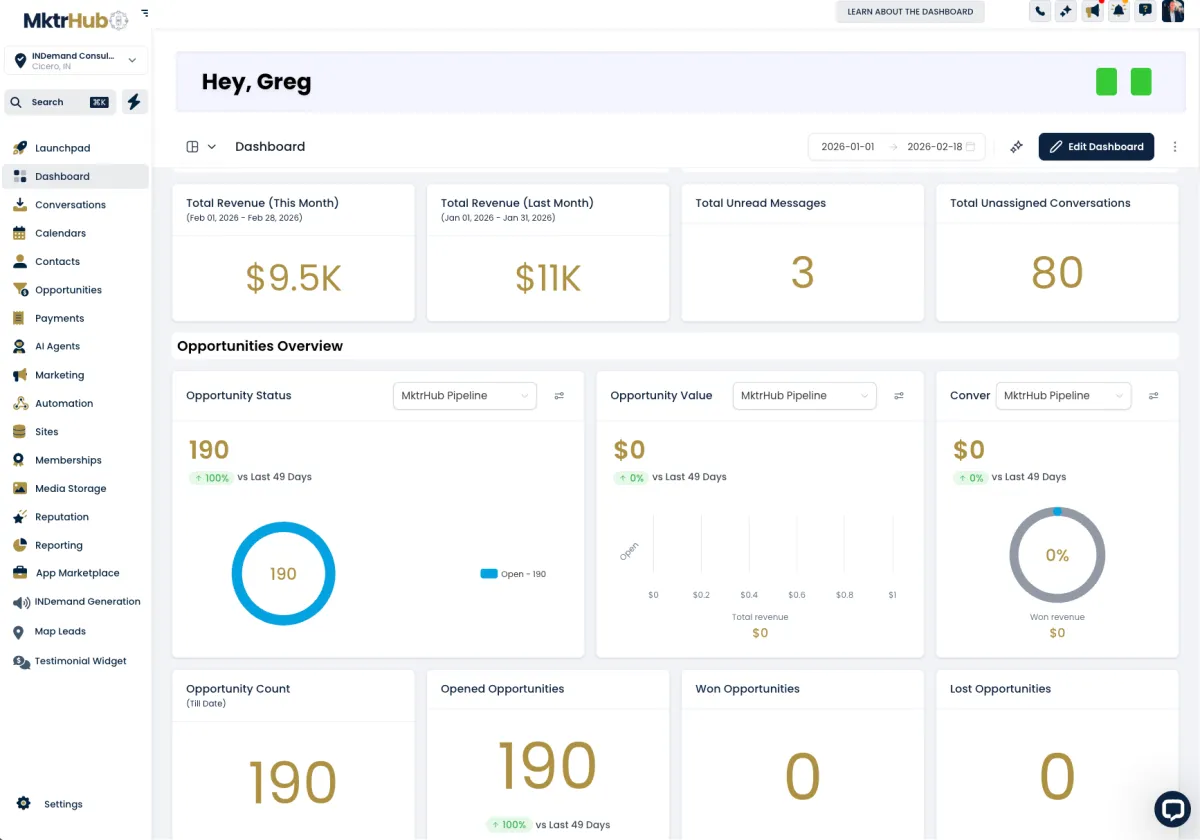1200x840 pixels.
Task: Click the Conversion widget filter settings icon
Action: pyautogui.click(x=1153, y=396)
